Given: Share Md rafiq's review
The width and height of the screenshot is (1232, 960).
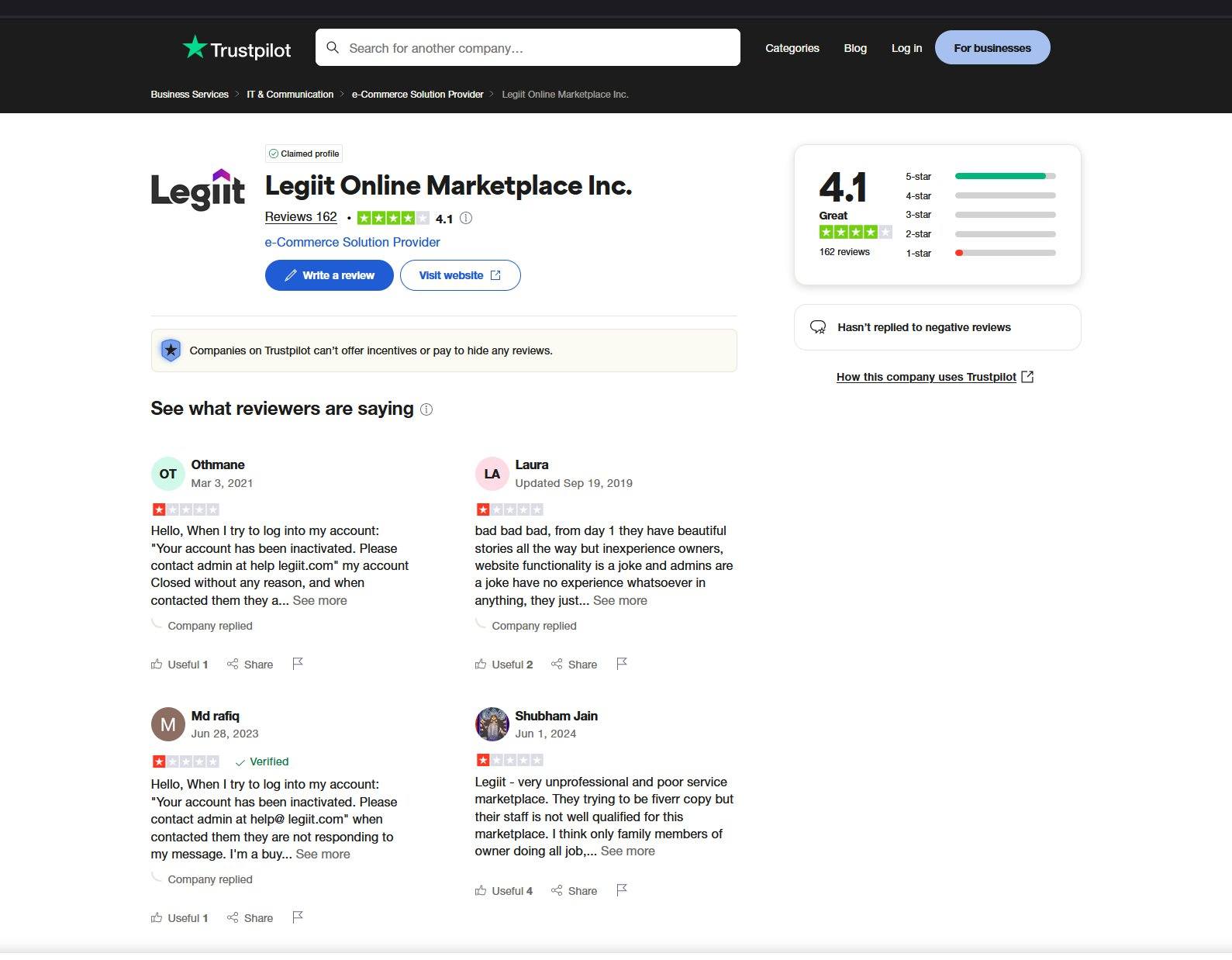Looking at the screenshot, I should coord(250,918).
